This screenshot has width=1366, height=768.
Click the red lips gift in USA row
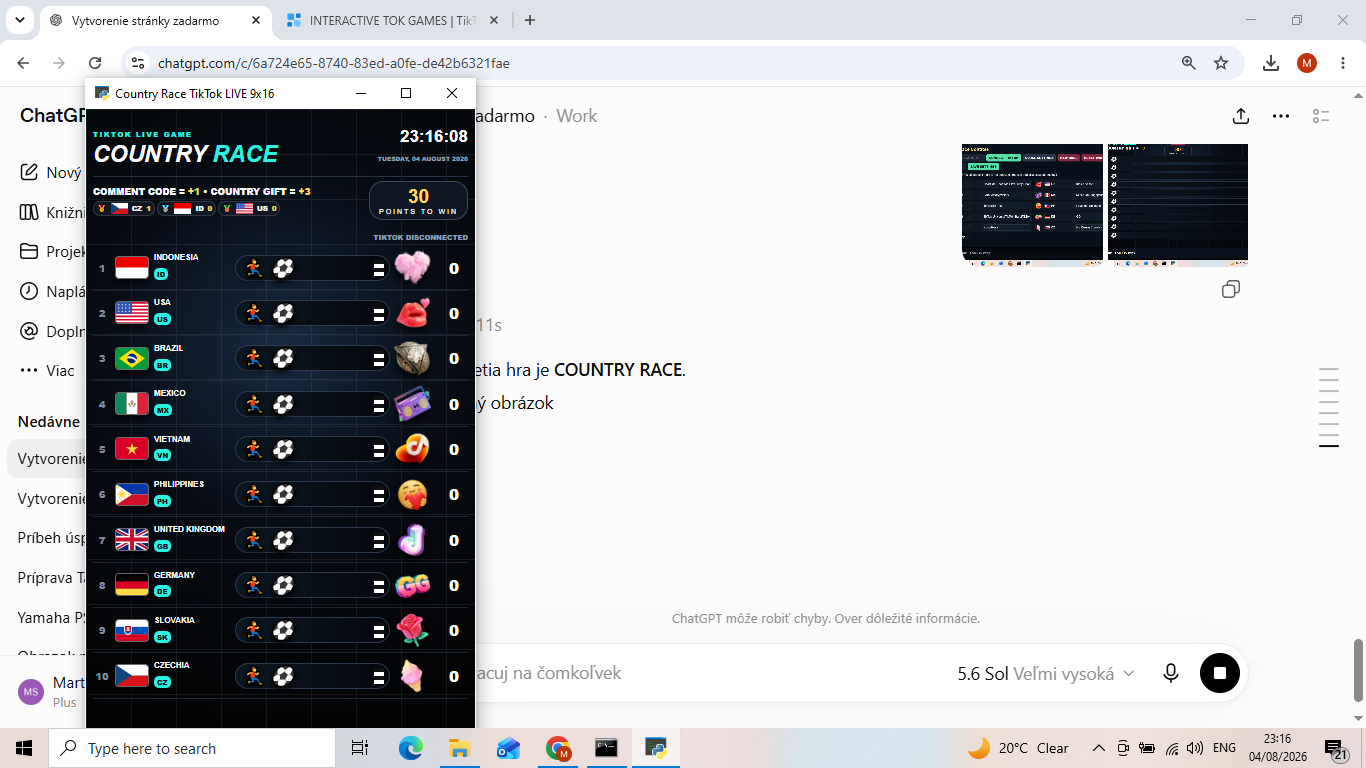point(412,313)
